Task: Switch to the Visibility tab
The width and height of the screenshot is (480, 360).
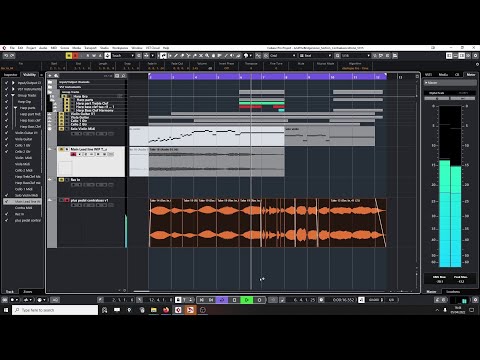Action: coord(29,75)
